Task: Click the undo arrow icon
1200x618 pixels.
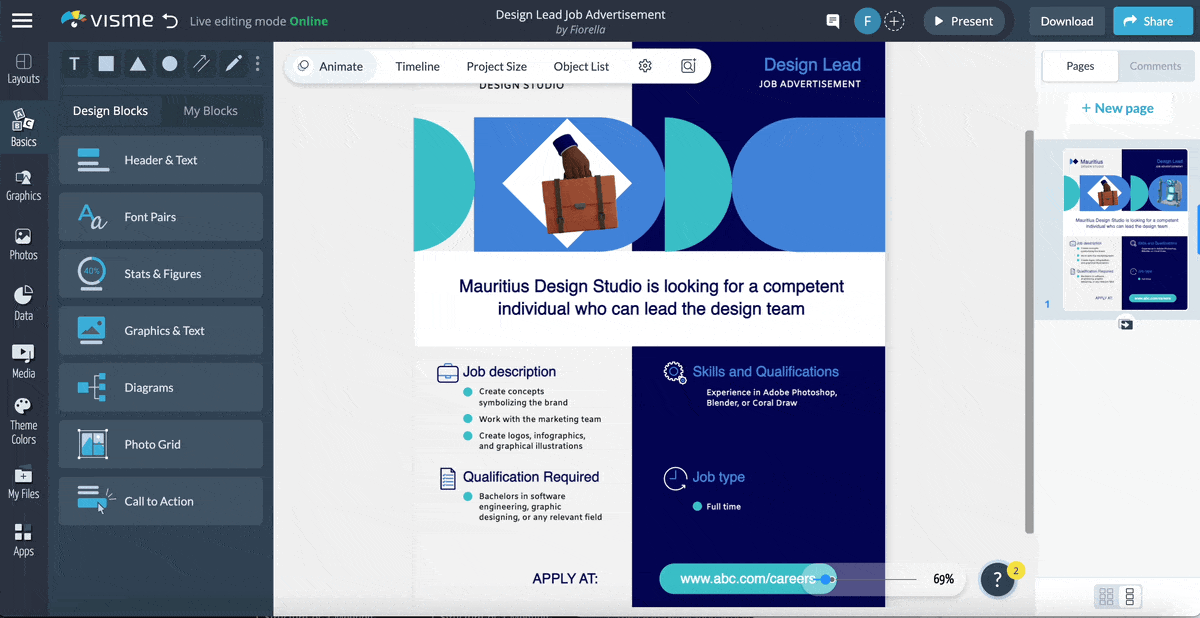Action: pos(170,21)
